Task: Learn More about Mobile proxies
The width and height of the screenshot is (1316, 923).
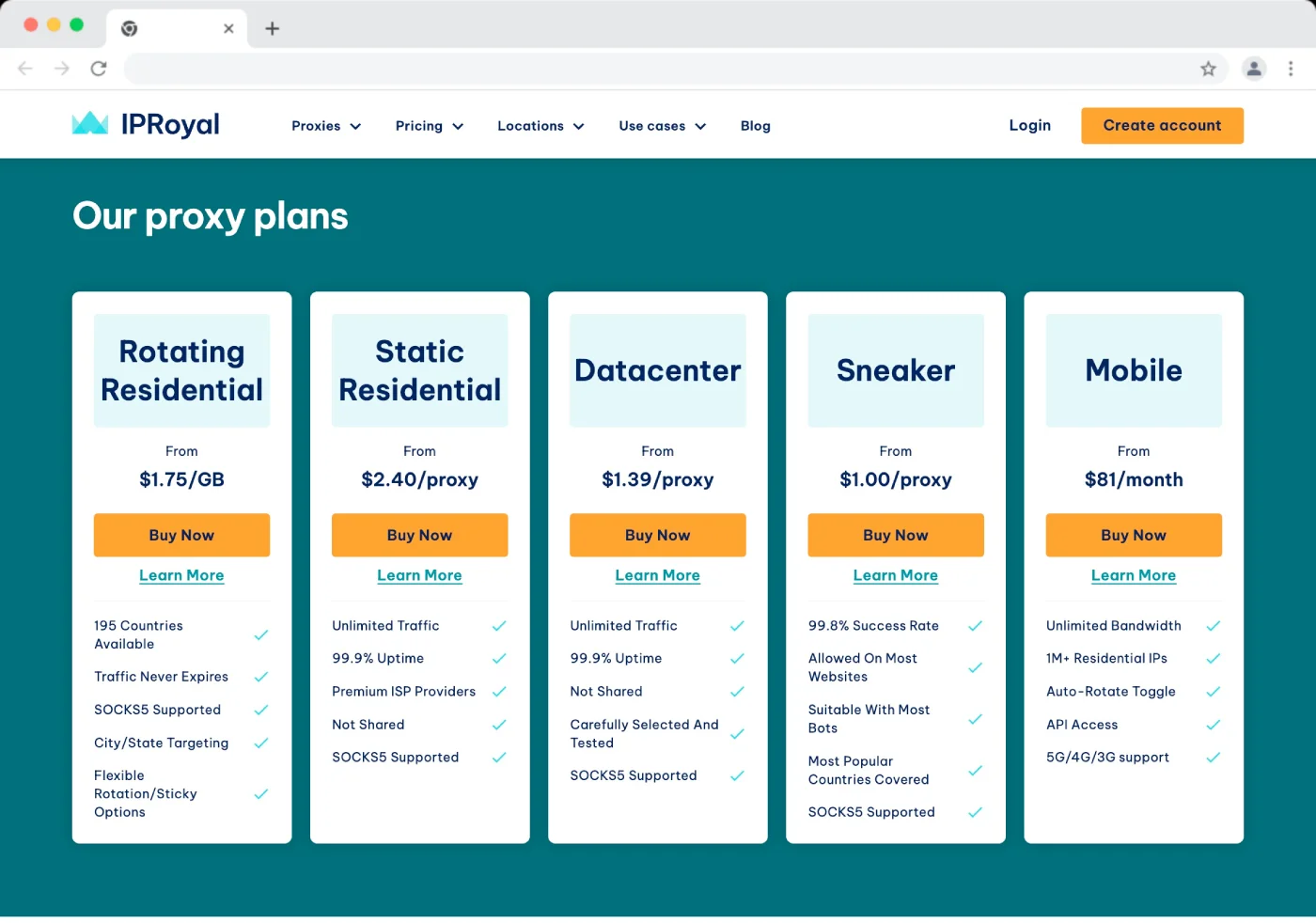Action: tap(1134, 575)
